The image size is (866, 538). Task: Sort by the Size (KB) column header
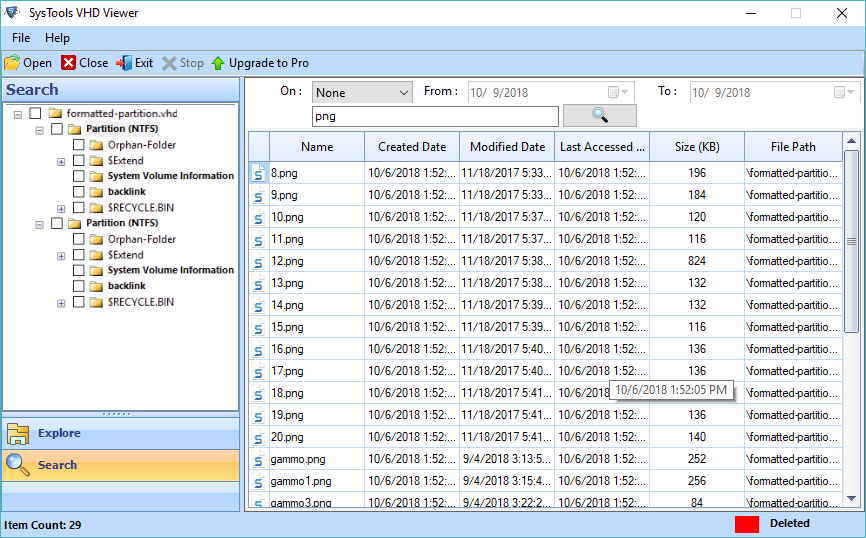[696, 147]
